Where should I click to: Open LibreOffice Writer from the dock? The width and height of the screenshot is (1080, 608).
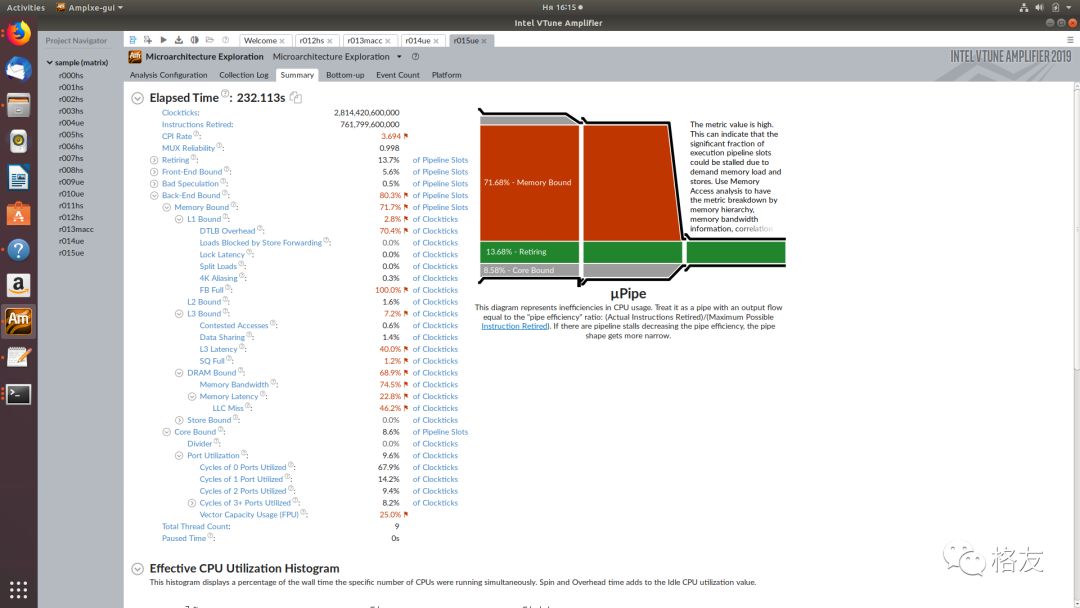[19, 178]
